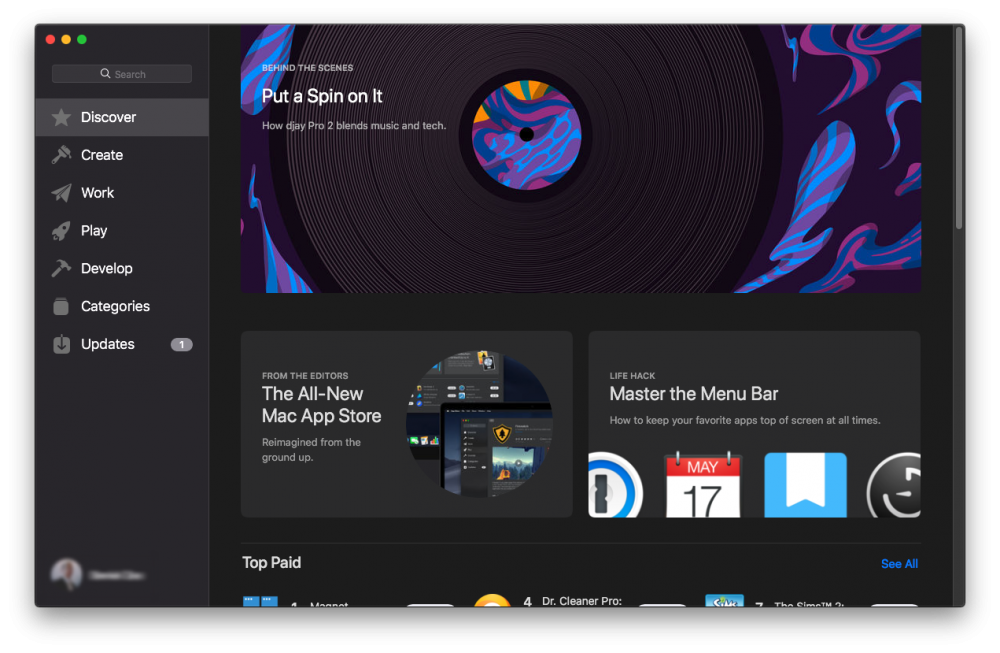Click the Create paintbrush icon
The image size is (1000, 653).
tap(61, 155)
